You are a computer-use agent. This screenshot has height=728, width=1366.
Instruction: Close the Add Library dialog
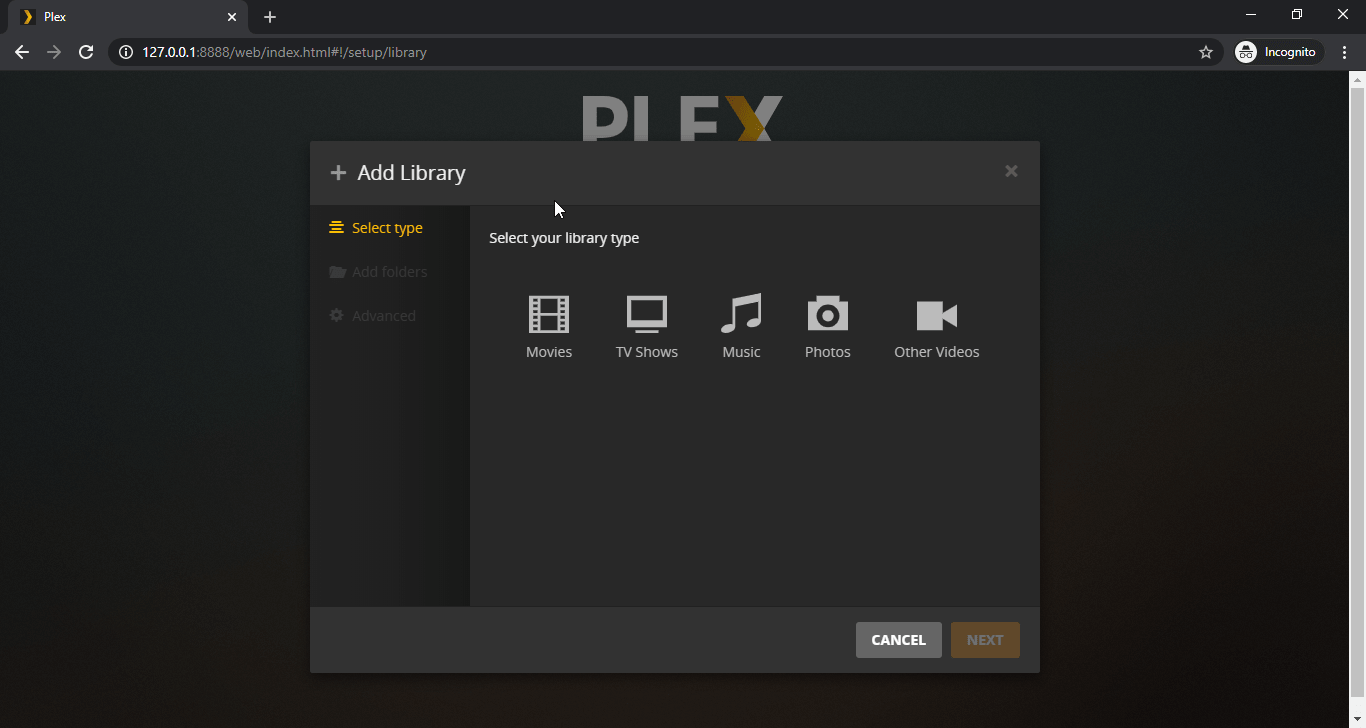point(1011,171)
